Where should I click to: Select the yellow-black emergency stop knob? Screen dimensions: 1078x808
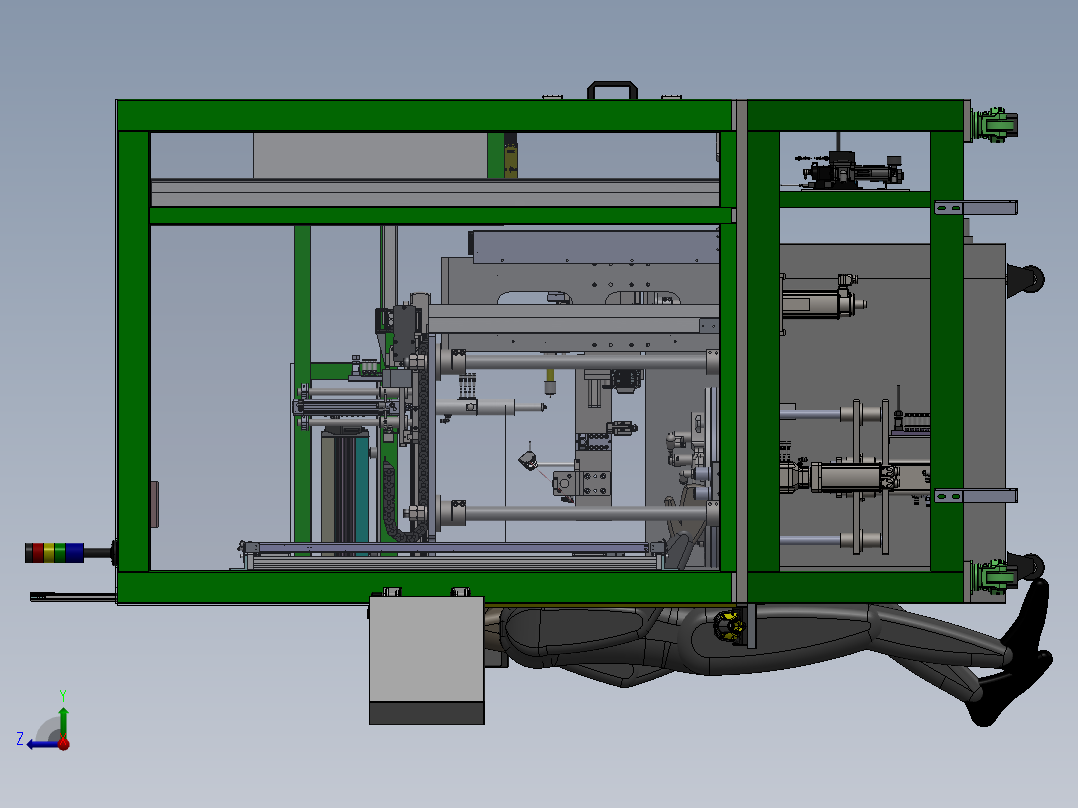point(729,626)
